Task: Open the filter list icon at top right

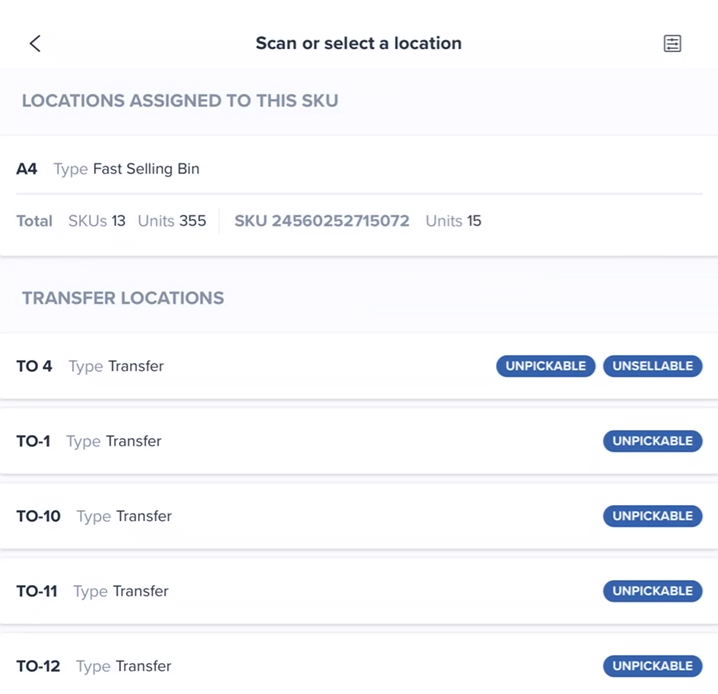Action: click(x=672, y=44)
